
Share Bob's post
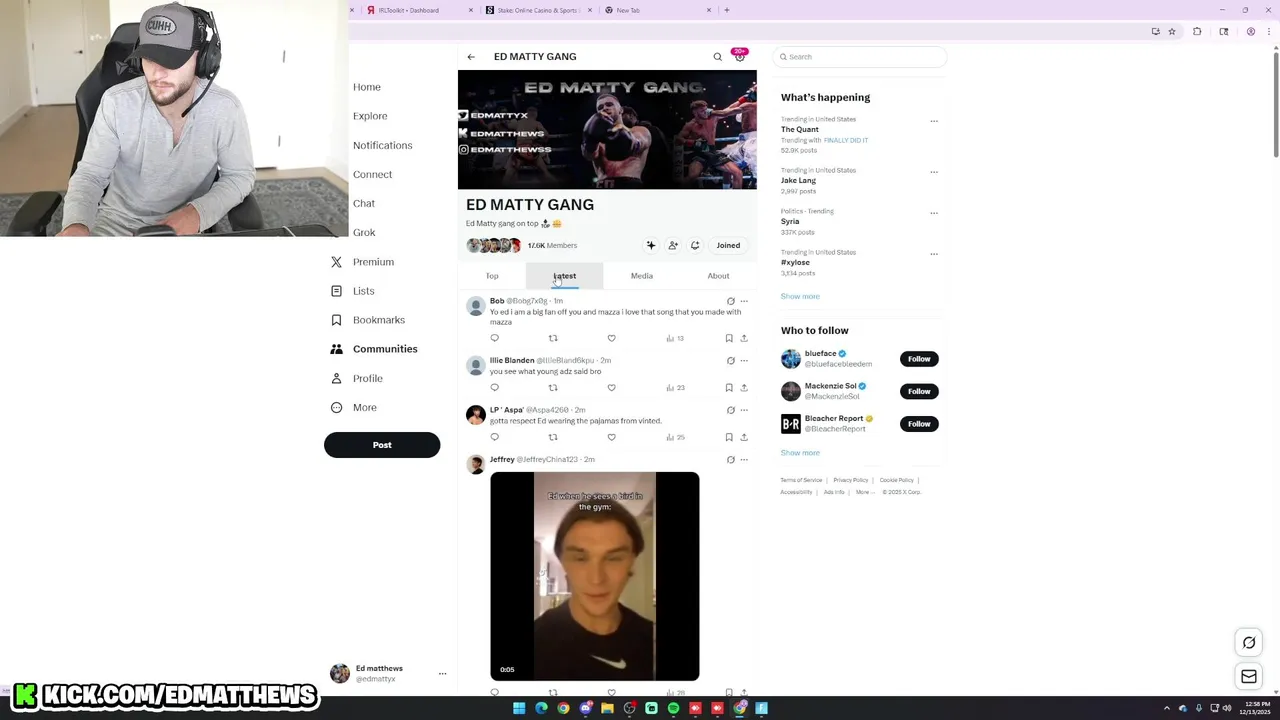[x=744, y=338]
